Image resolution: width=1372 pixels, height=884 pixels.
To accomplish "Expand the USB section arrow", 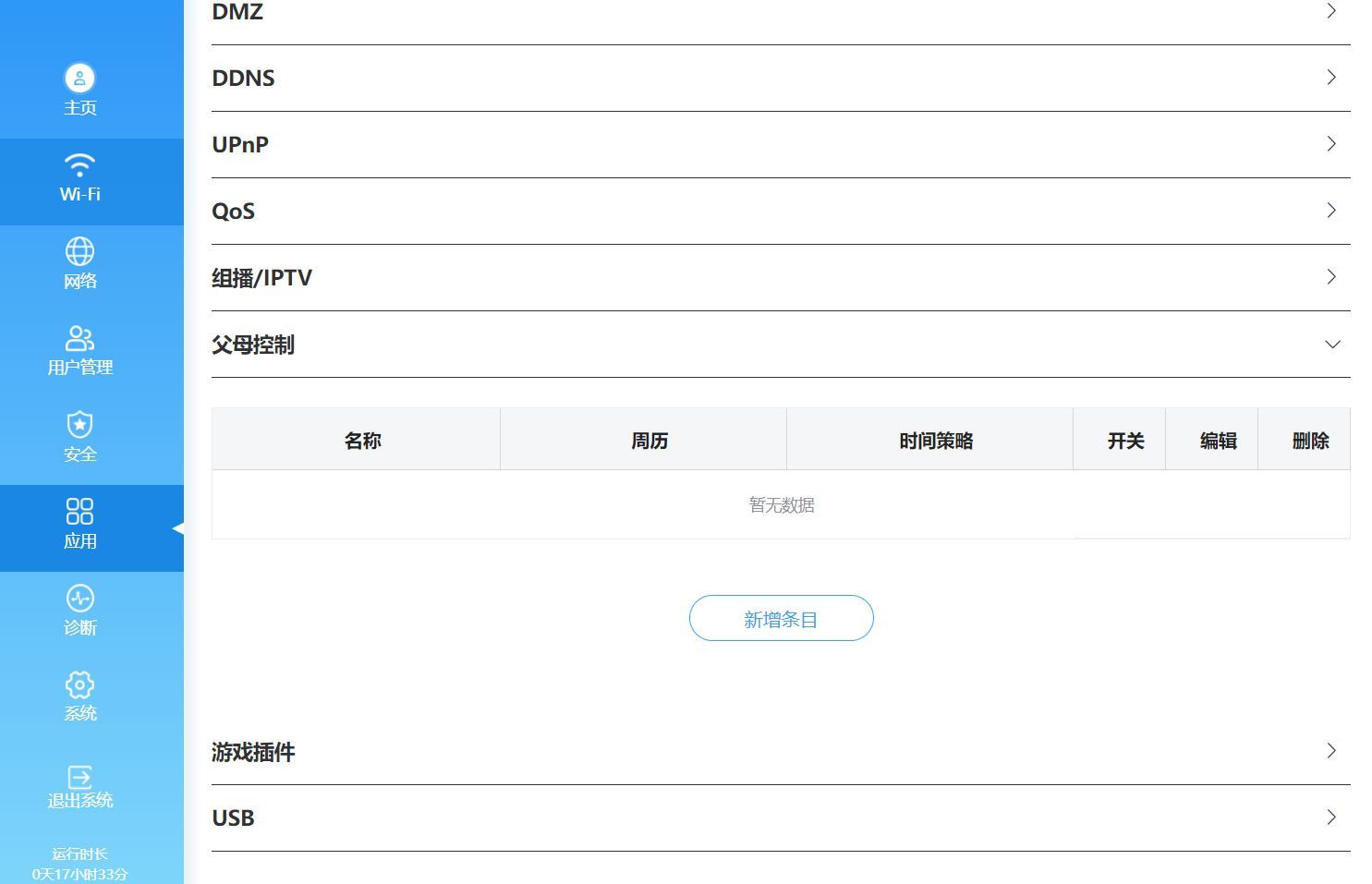I will [x=1331, y=817].
